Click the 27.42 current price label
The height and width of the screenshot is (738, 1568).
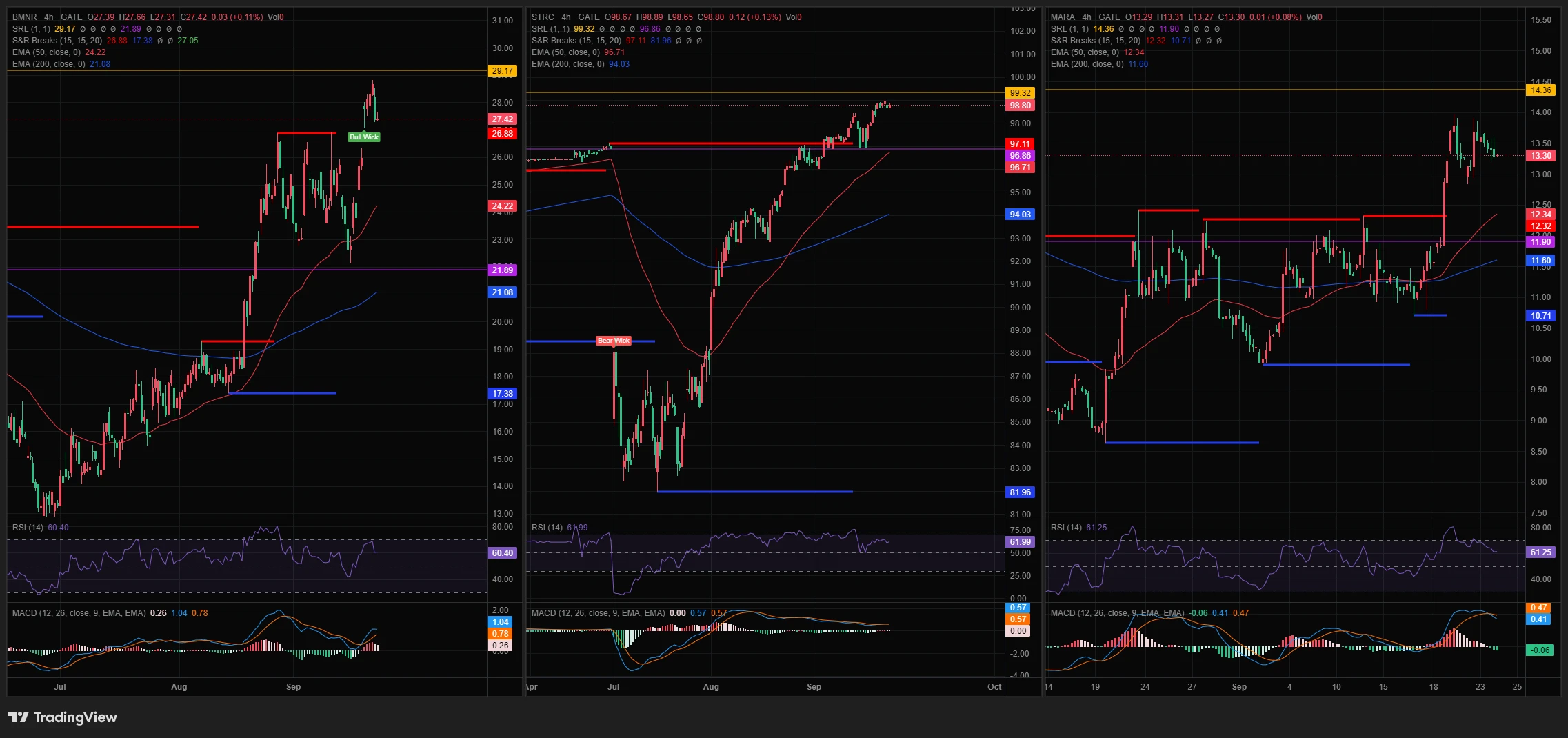[503, 119]
